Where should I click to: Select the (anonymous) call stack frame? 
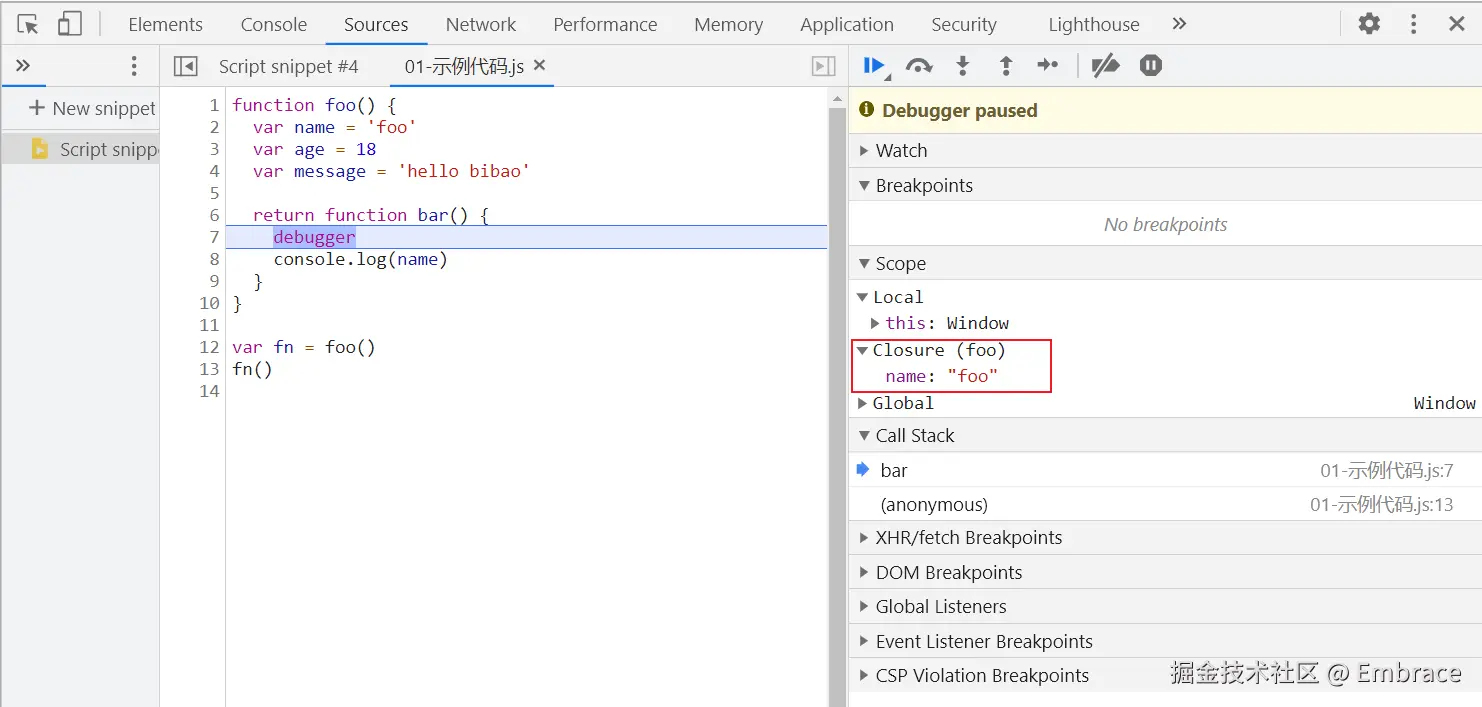coord(934,505)
